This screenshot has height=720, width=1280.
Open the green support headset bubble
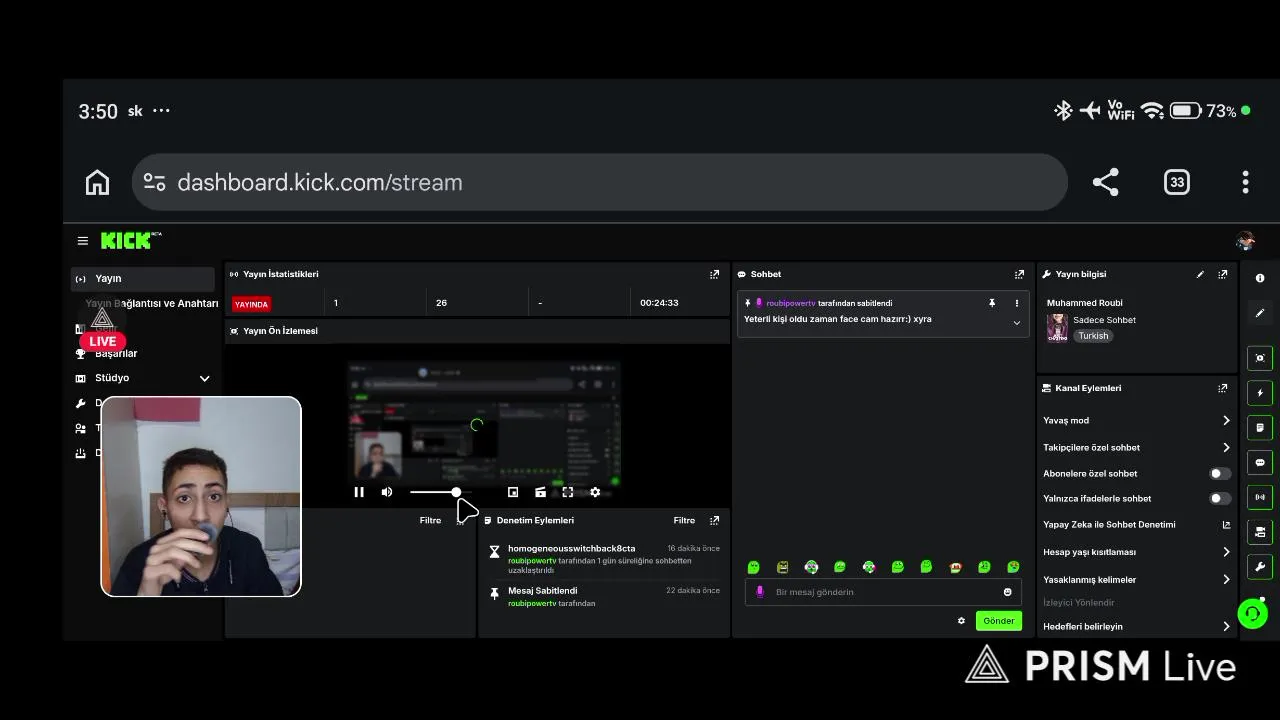[x=1252, y=613]
